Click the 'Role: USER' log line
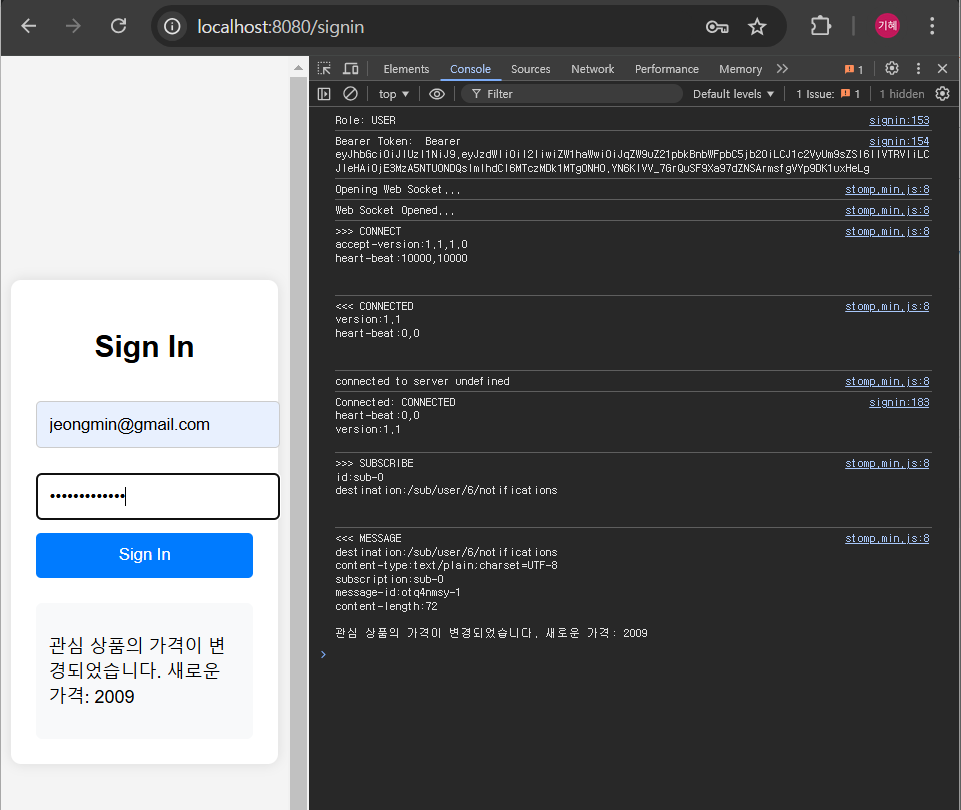 point(365,120)
